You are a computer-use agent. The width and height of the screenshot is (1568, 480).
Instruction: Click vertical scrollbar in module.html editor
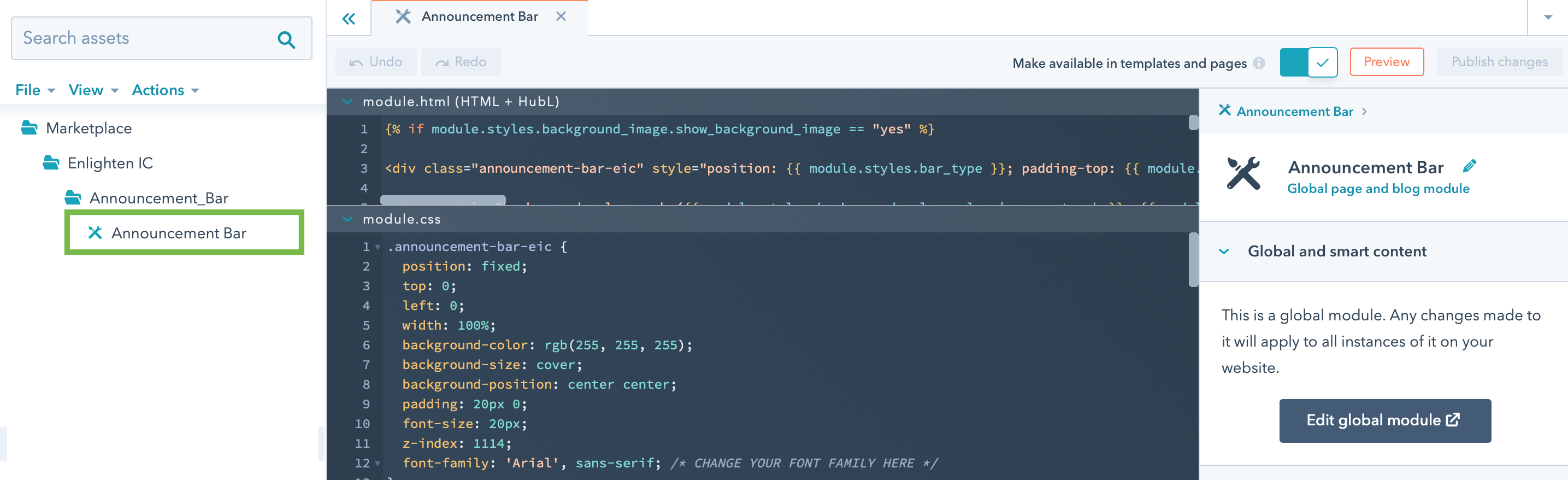coord(1193,122)
